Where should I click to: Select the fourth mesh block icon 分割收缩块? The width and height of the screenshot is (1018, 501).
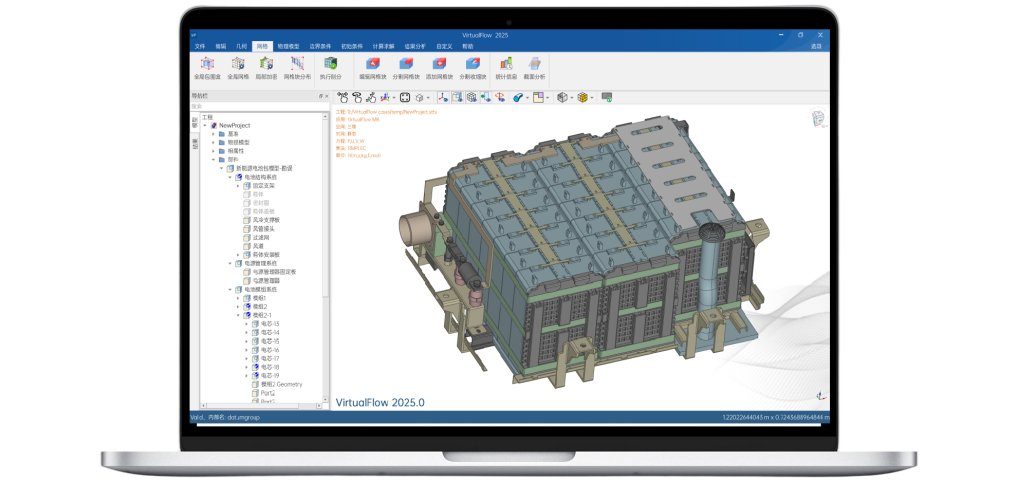click(473, 67)
